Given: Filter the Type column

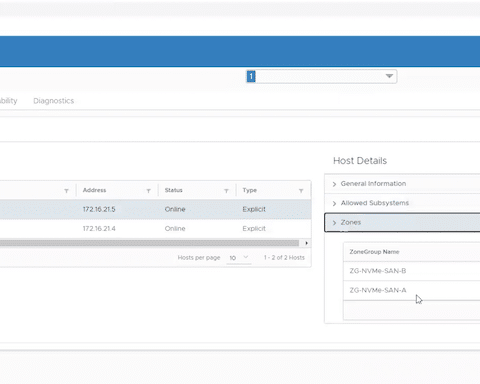Looking at the screenshot, I should pos(301,191).
